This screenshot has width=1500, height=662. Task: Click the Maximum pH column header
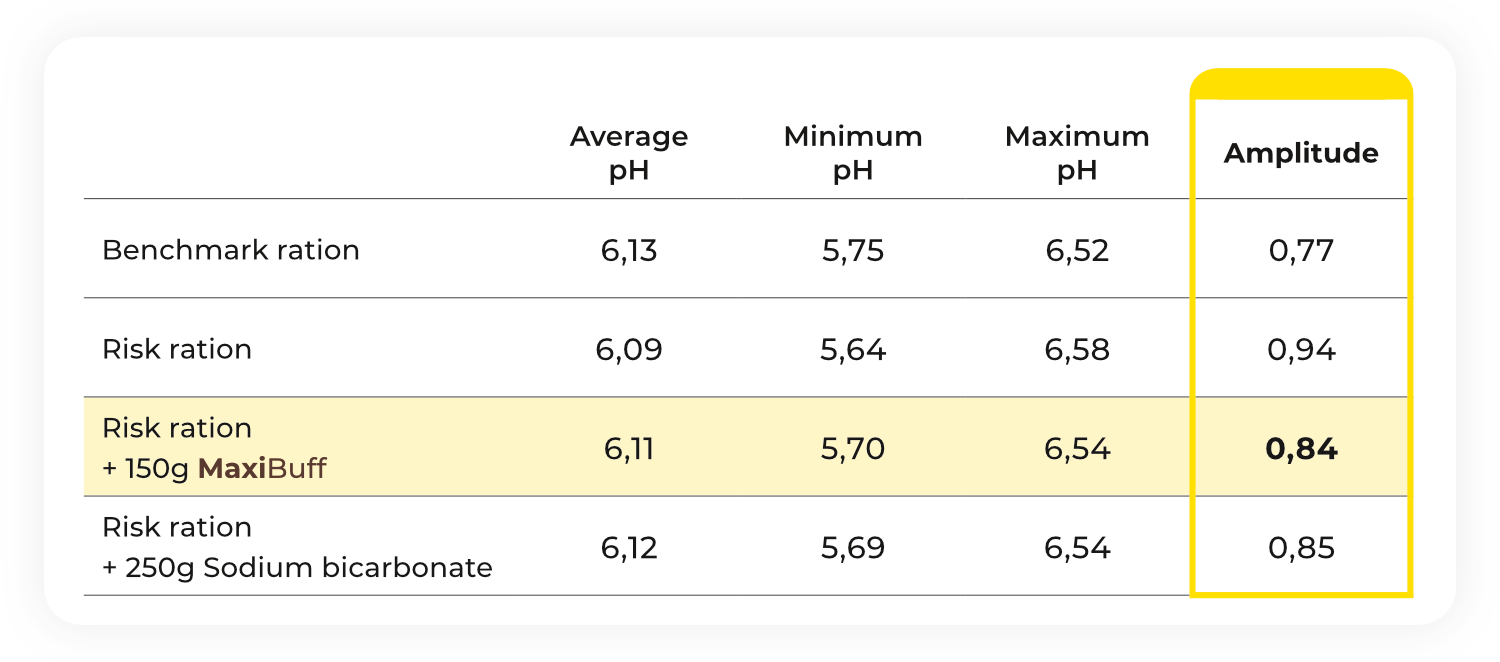pyautogui.click(x=1077, y=153)
